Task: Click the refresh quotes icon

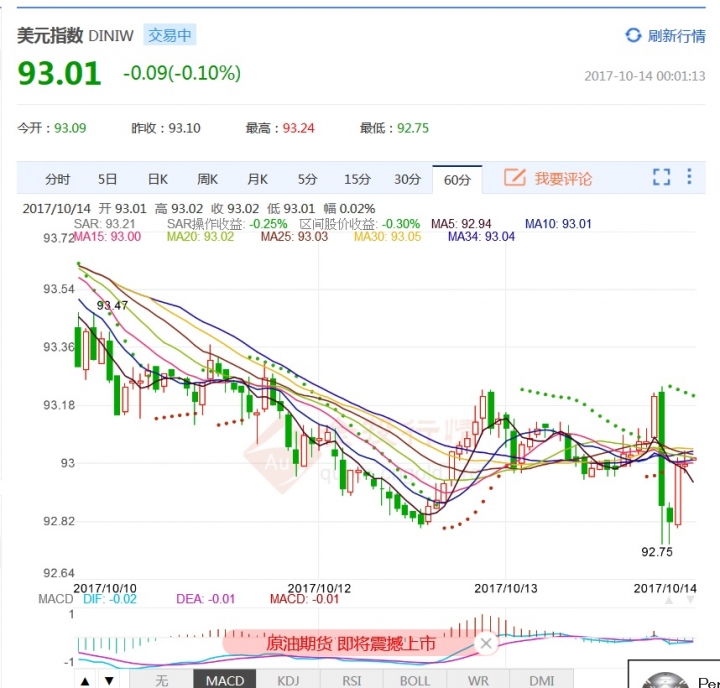Action: [x=633, y=35]
